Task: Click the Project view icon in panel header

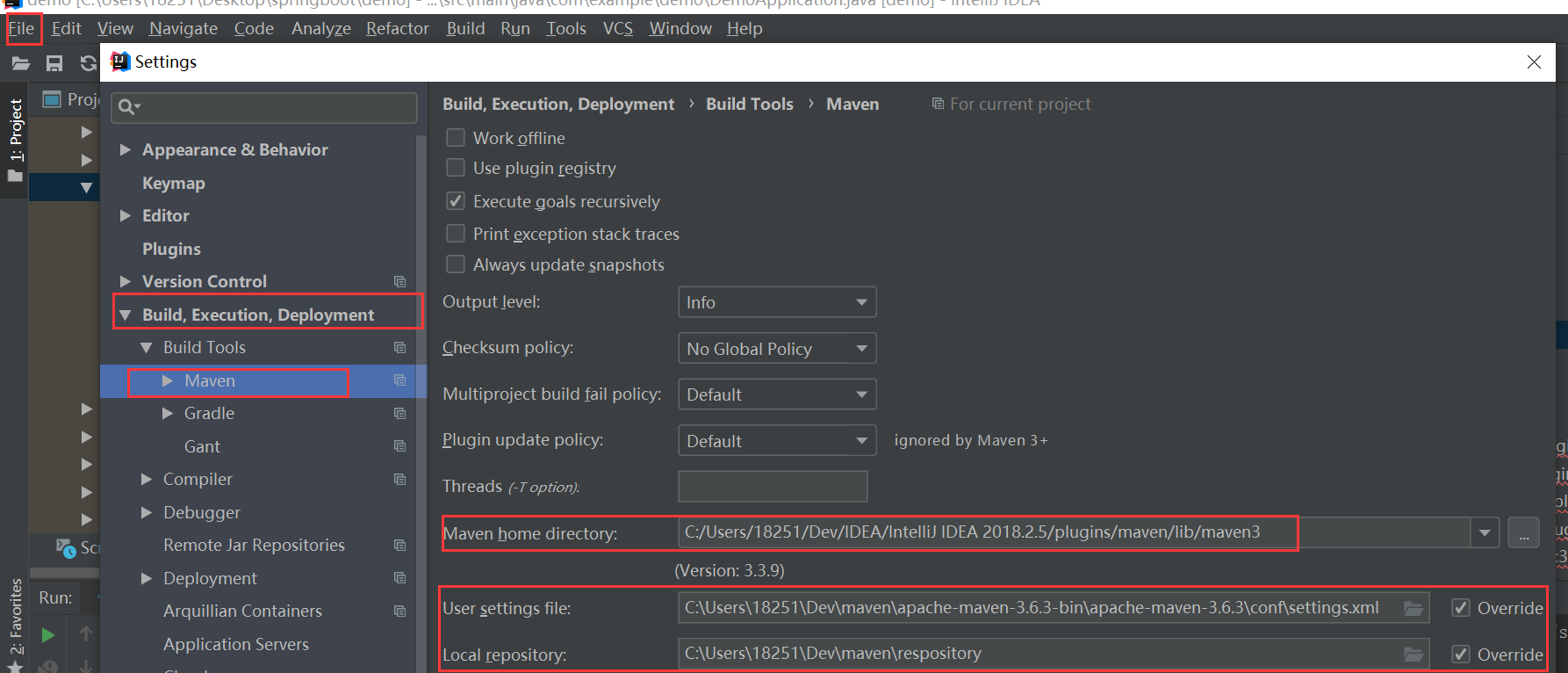Action: click(53, 99)
